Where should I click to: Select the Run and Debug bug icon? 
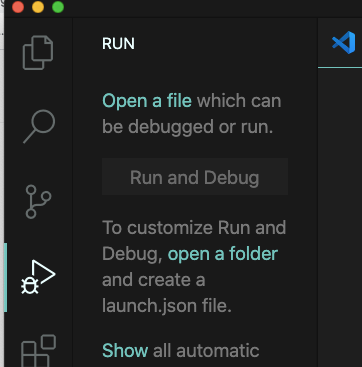click(38, 277)
